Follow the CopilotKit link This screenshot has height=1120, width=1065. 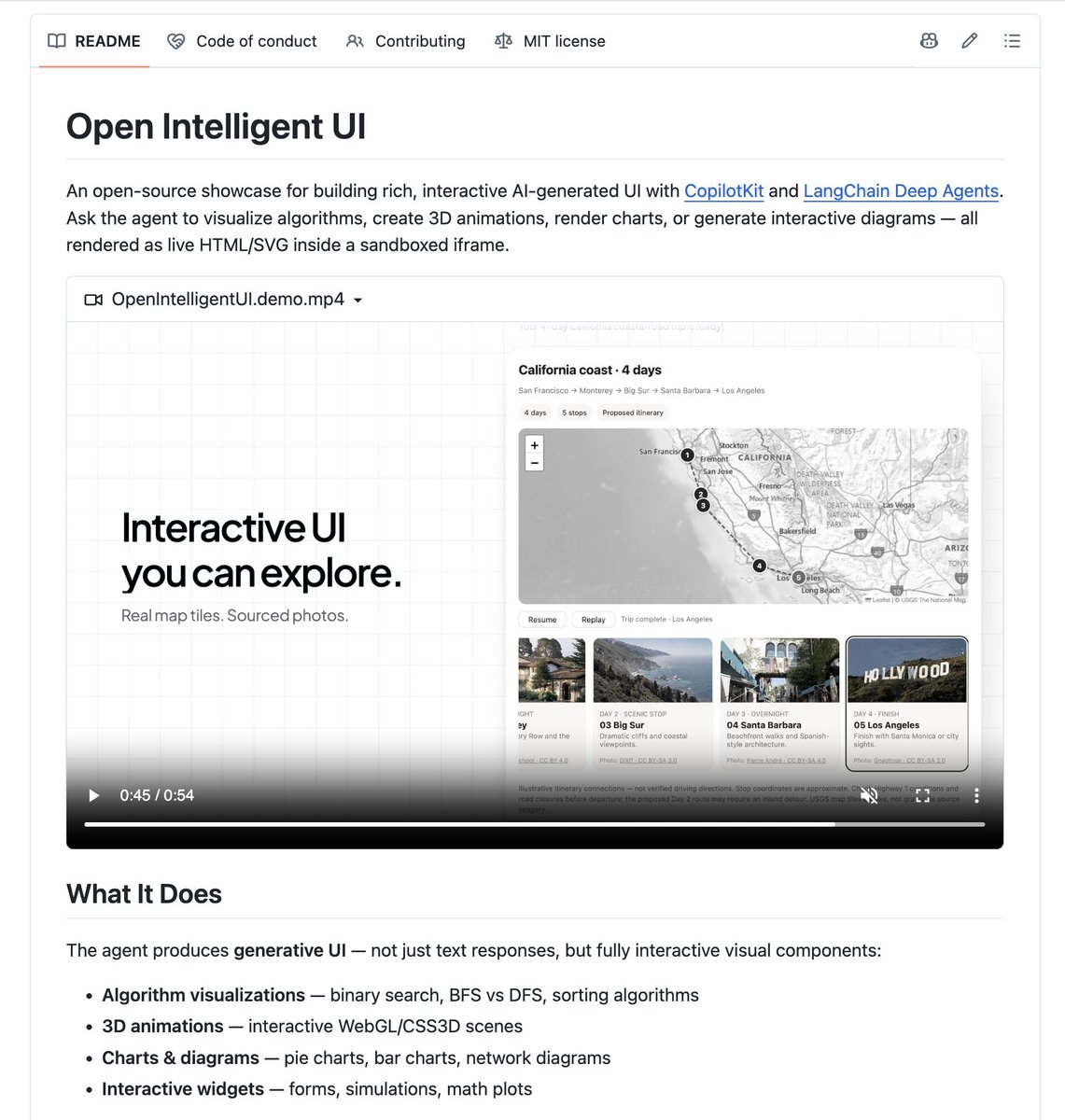[x=723, y=191]
